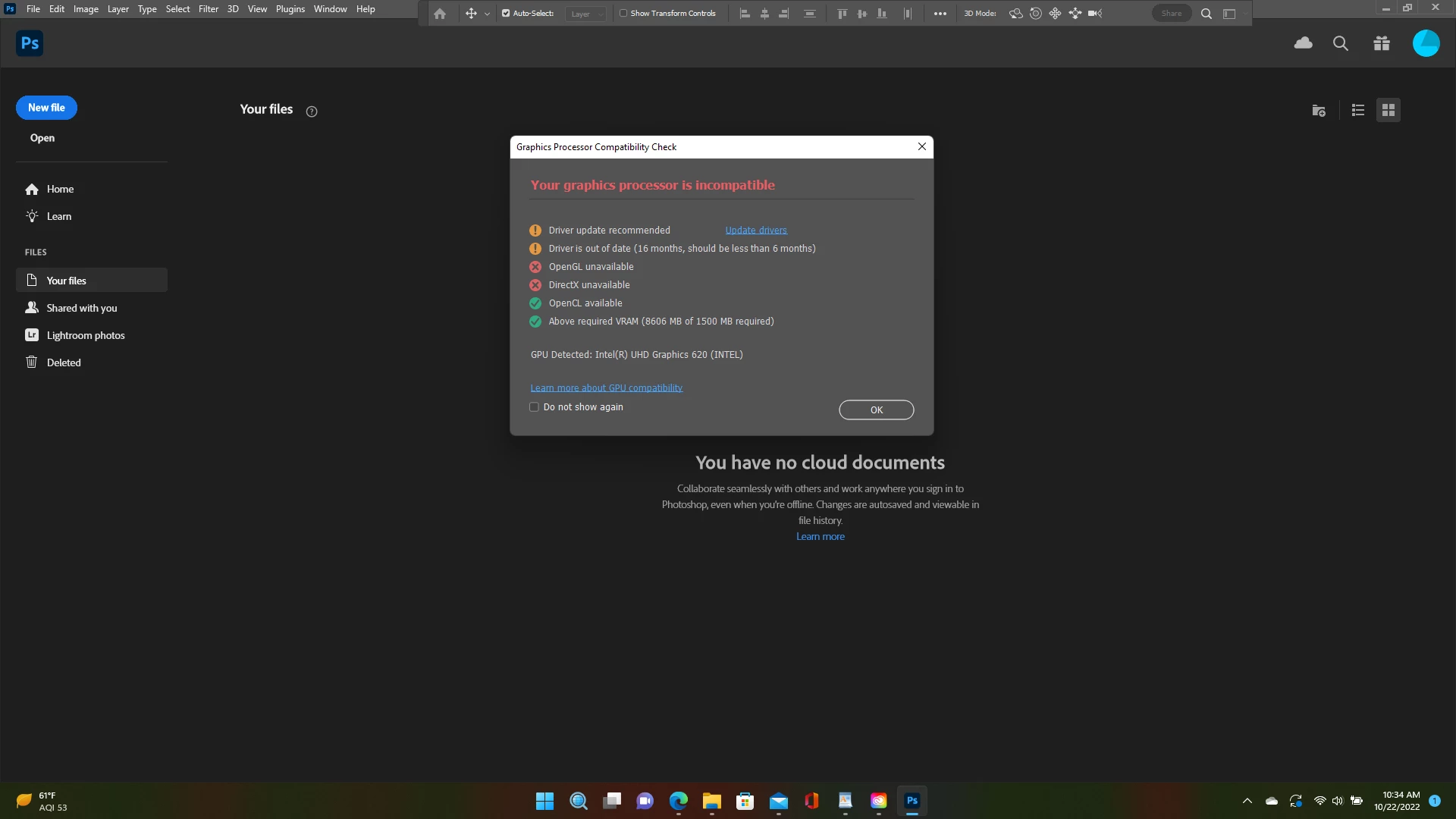Expand the Layer auto-select dropdown

[586, 14]
